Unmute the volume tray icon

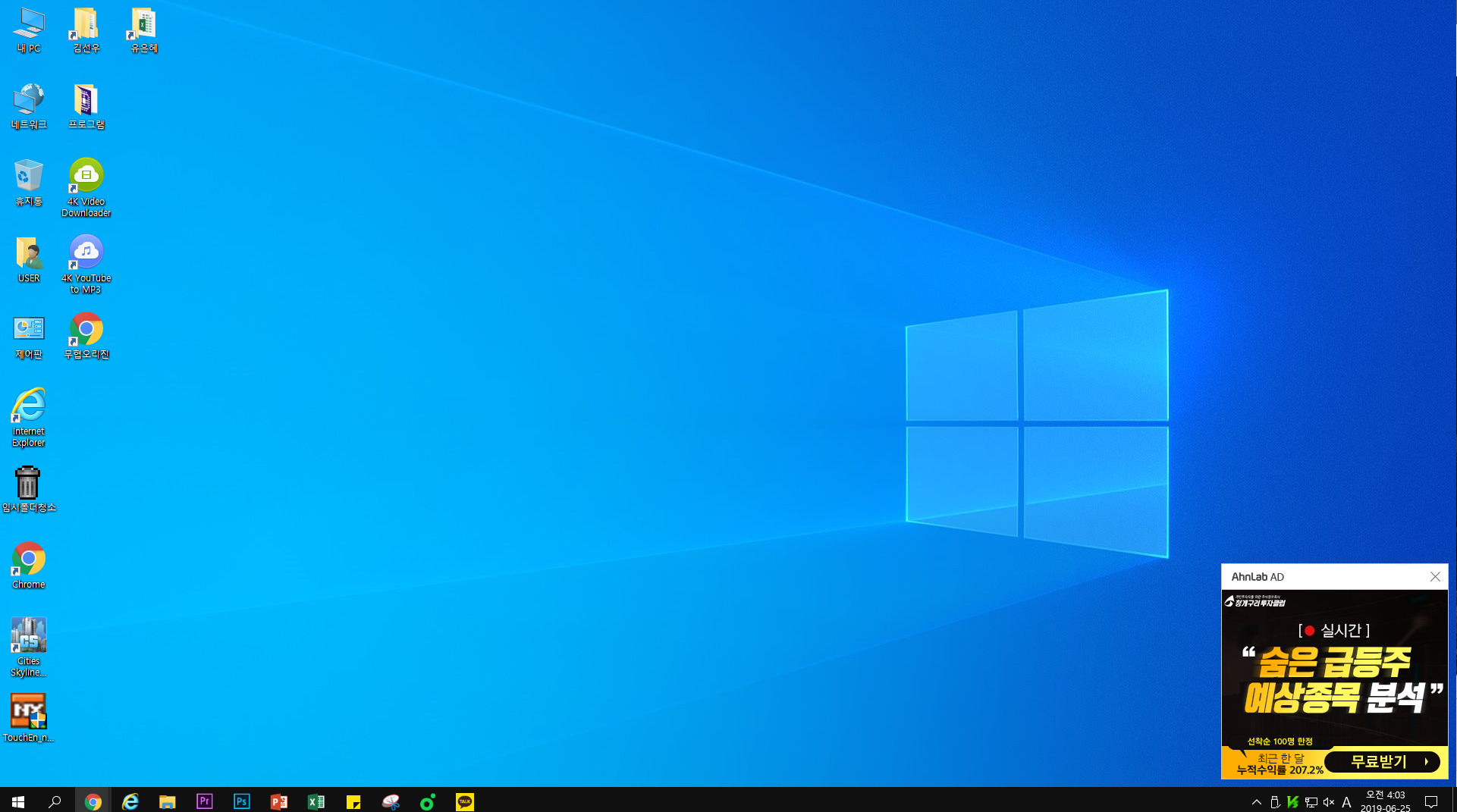pyautogui.click(x=1329, y=801)
